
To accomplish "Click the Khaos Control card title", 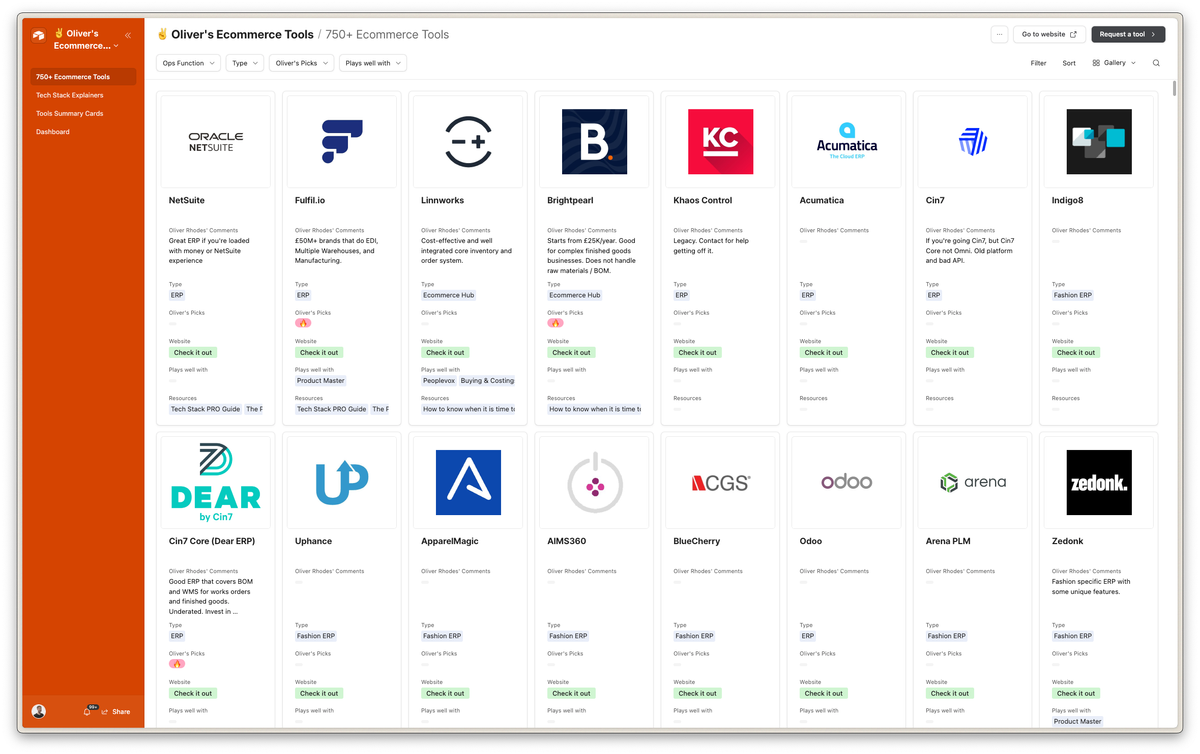I will click(703, 200).
